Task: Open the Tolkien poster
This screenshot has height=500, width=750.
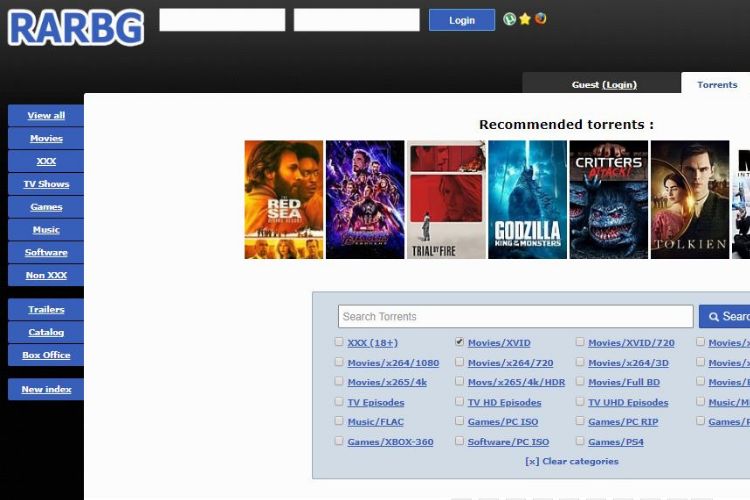Action: pos(690,200)
